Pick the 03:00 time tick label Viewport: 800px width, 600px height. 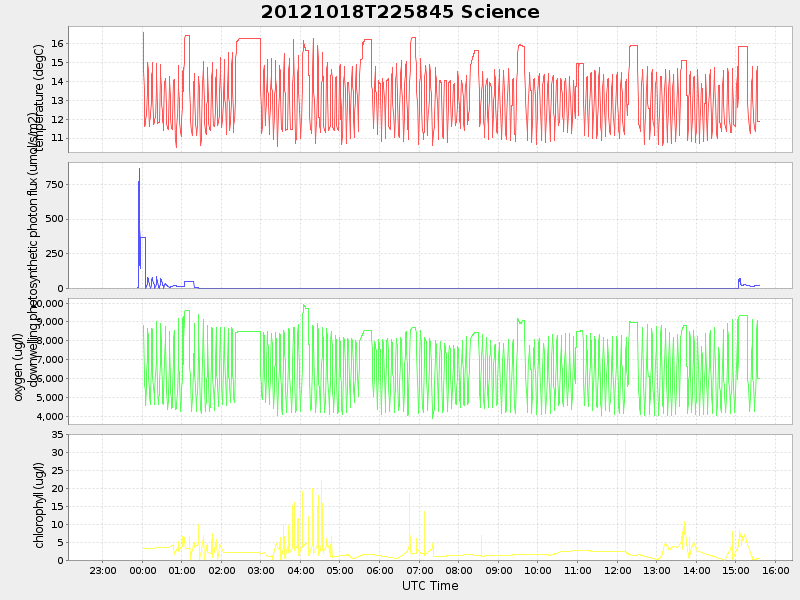click(x=261, y=571)
